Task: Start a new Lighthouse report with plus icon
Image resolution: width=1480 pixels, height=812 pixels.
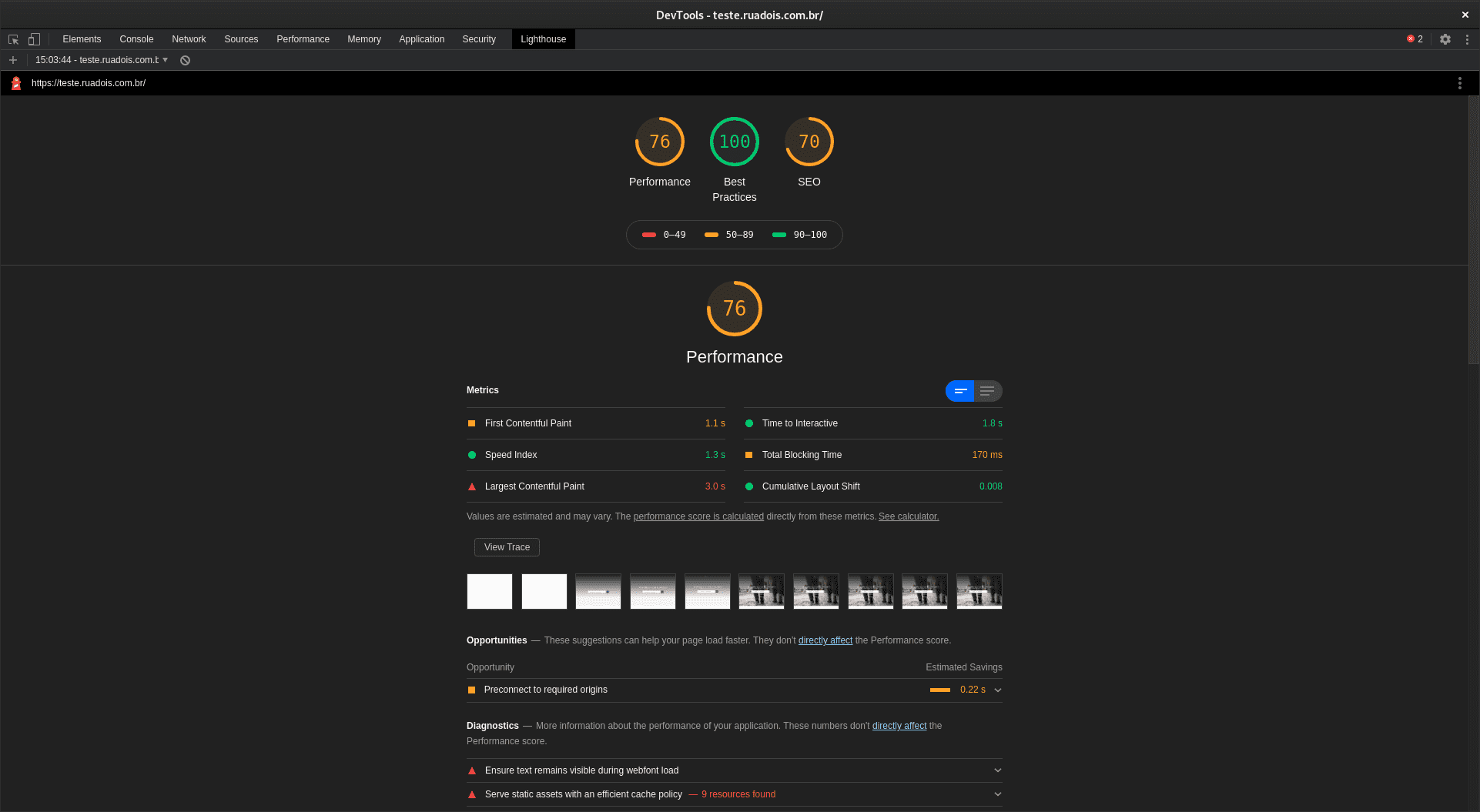Action: click(13, 60)
